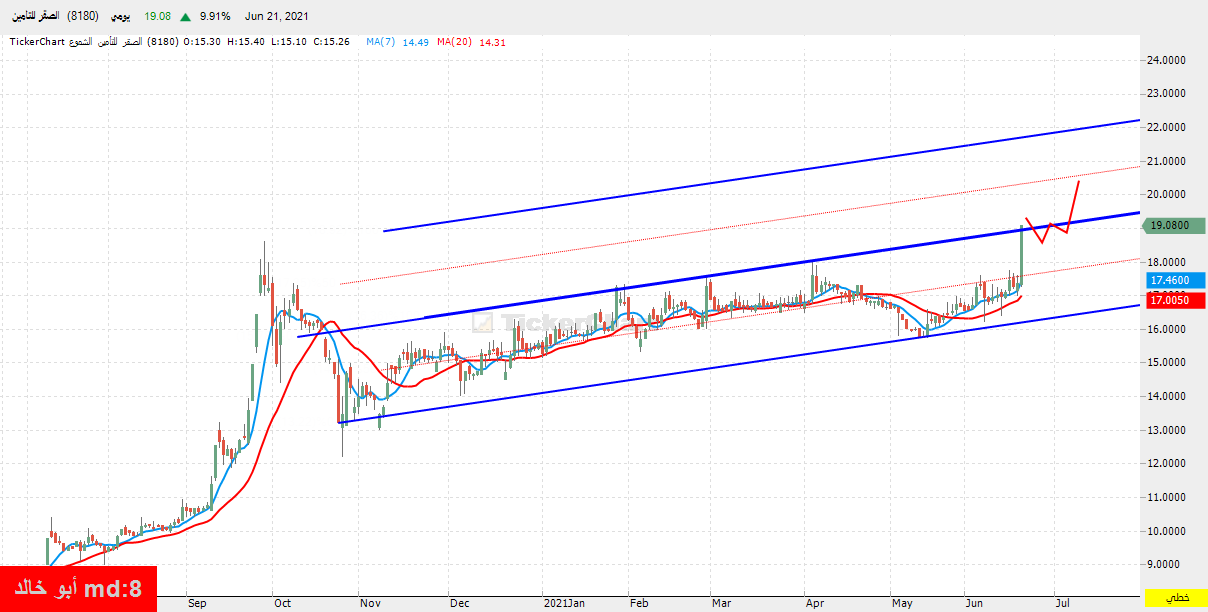1208x612 pixels.
Task: Click the Jul label on time axis
Action: pos(1062,603)
